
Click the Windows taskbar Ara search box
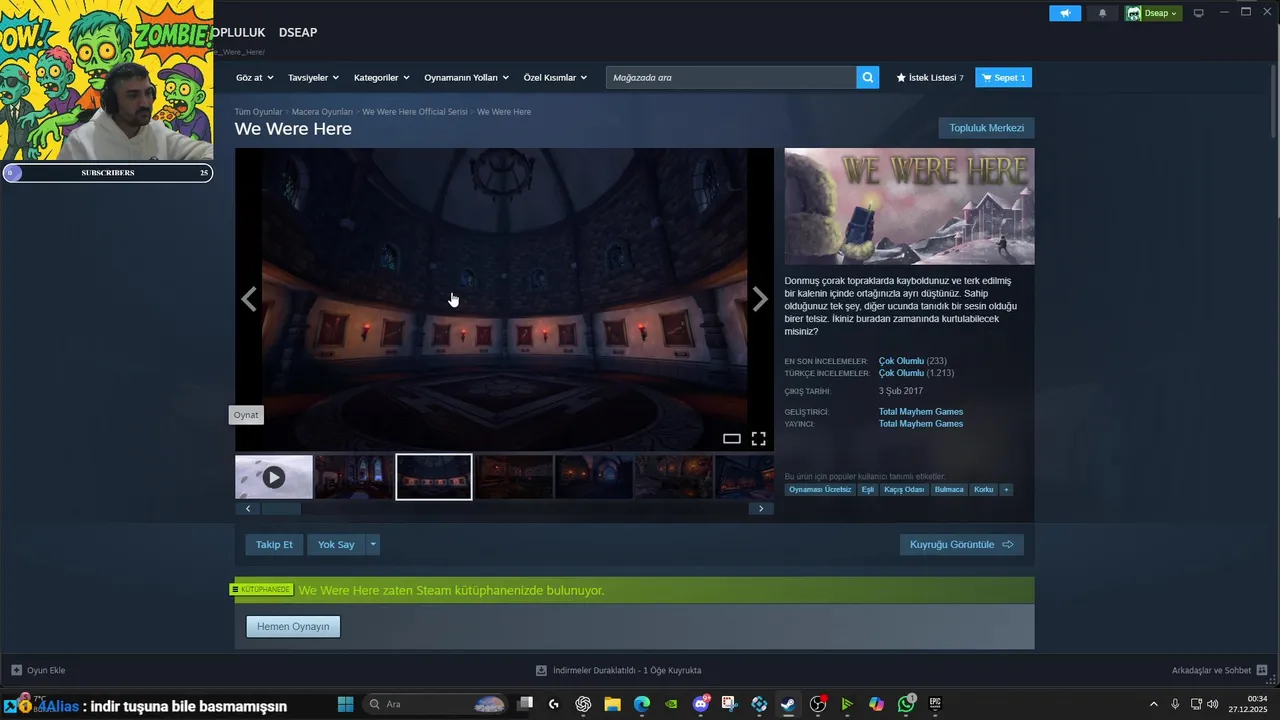[435, 704]
